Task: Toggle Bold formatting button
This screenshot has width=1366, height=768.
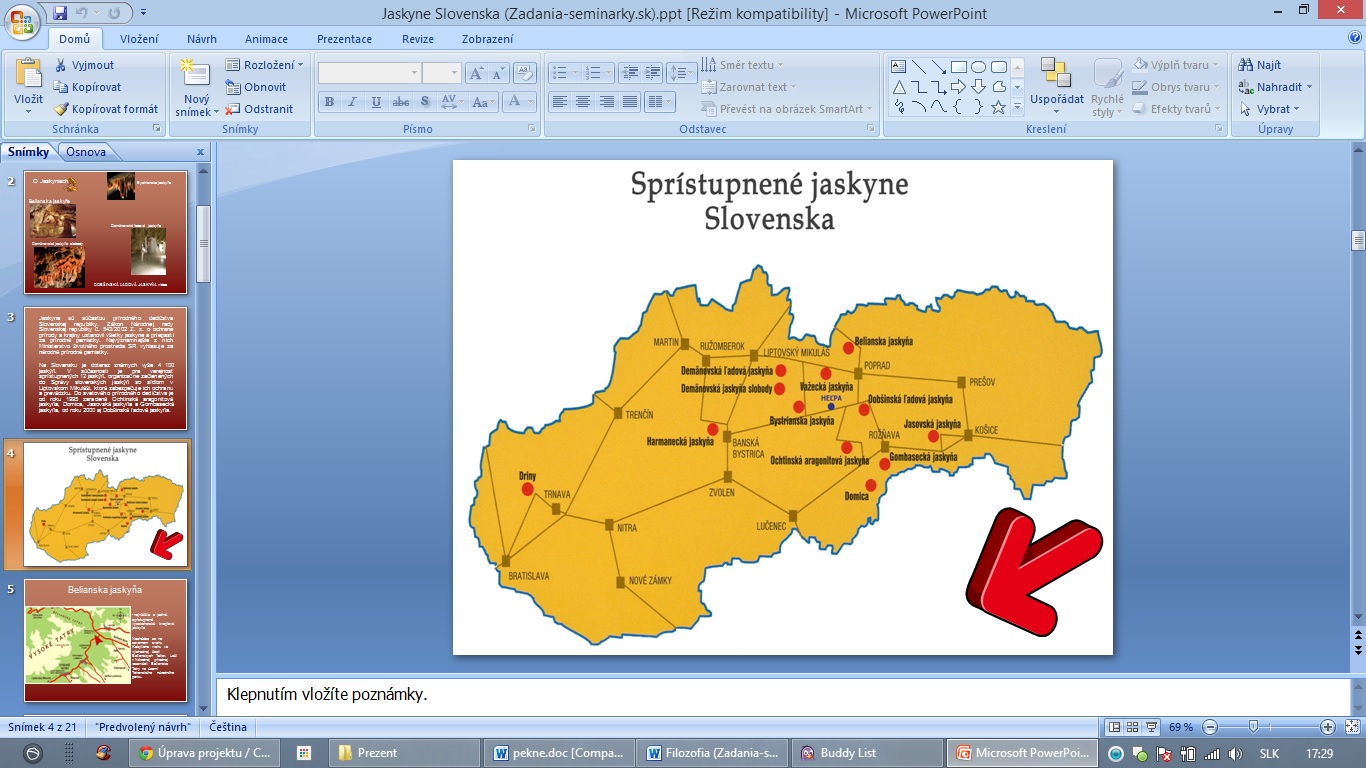Action: [x=329, y=102]
